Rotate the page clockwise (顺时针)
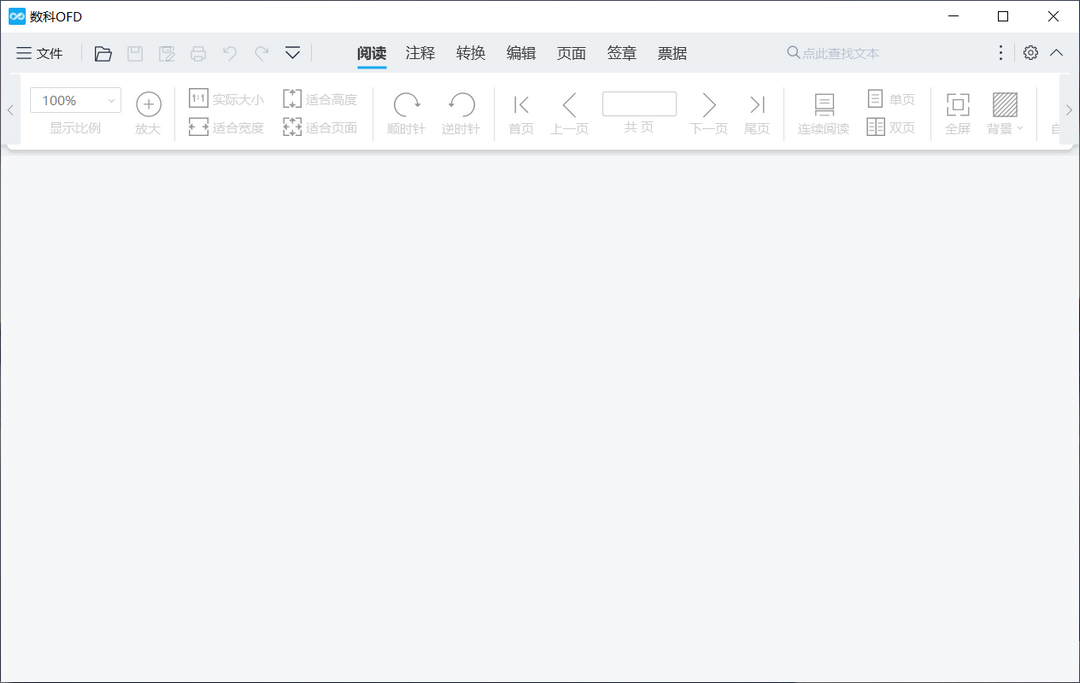Screen dimensions: 1080x683 pyautogui.click(x=406, y=114)
